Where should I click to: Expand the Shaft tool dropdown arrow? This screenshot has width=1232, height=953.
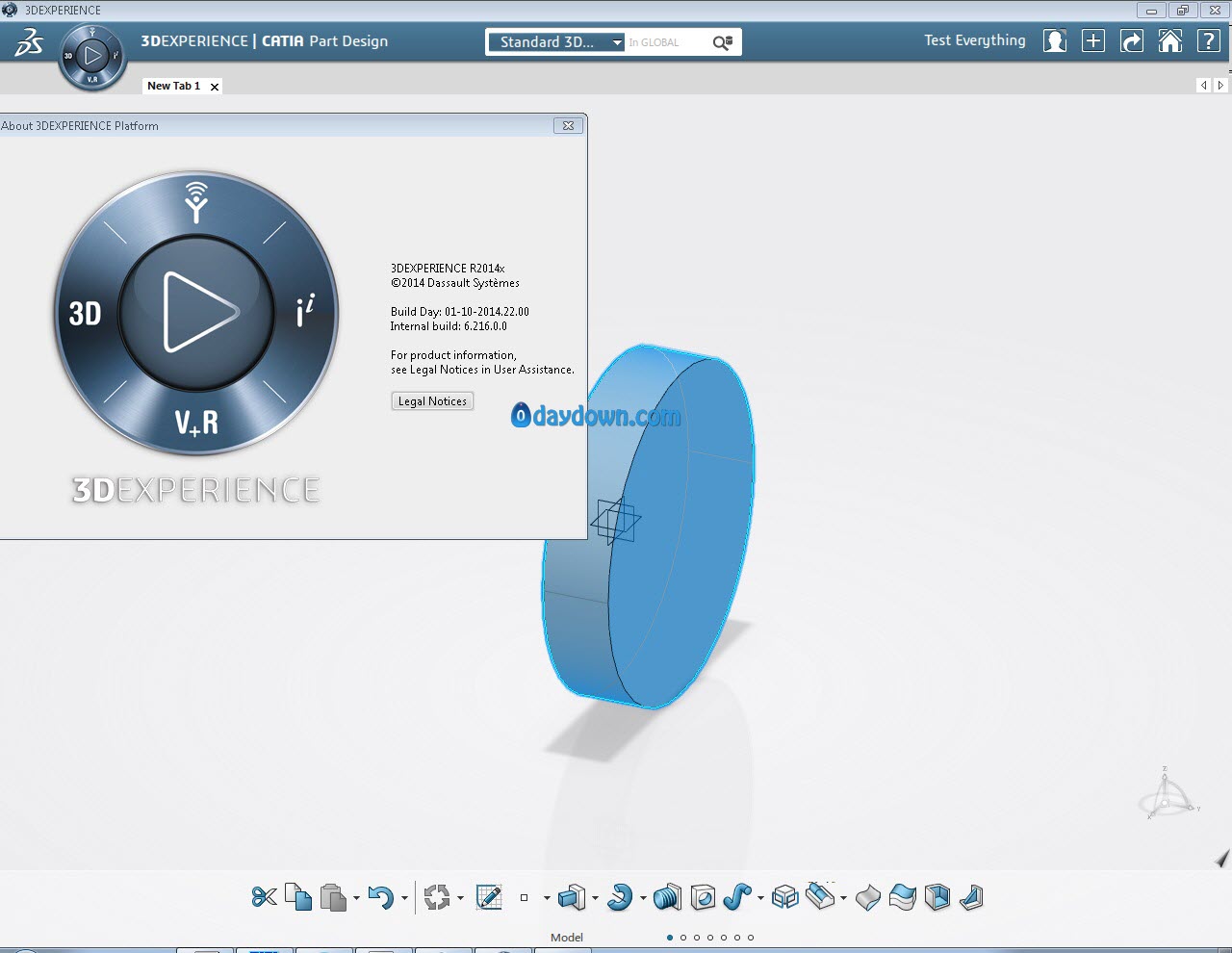pyautogui.click(x=643, y=898)
